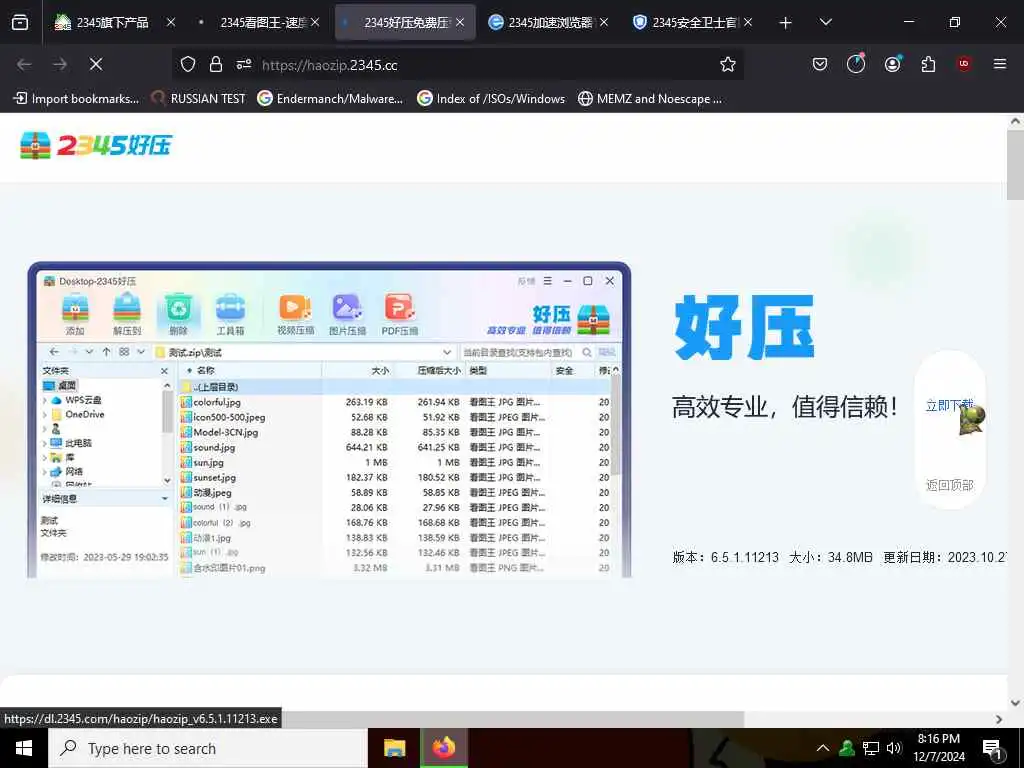The width and height of the screenshot is (1024, 768).
Task: Close the 2345旗下产品 tab
Action: point(170,22)
